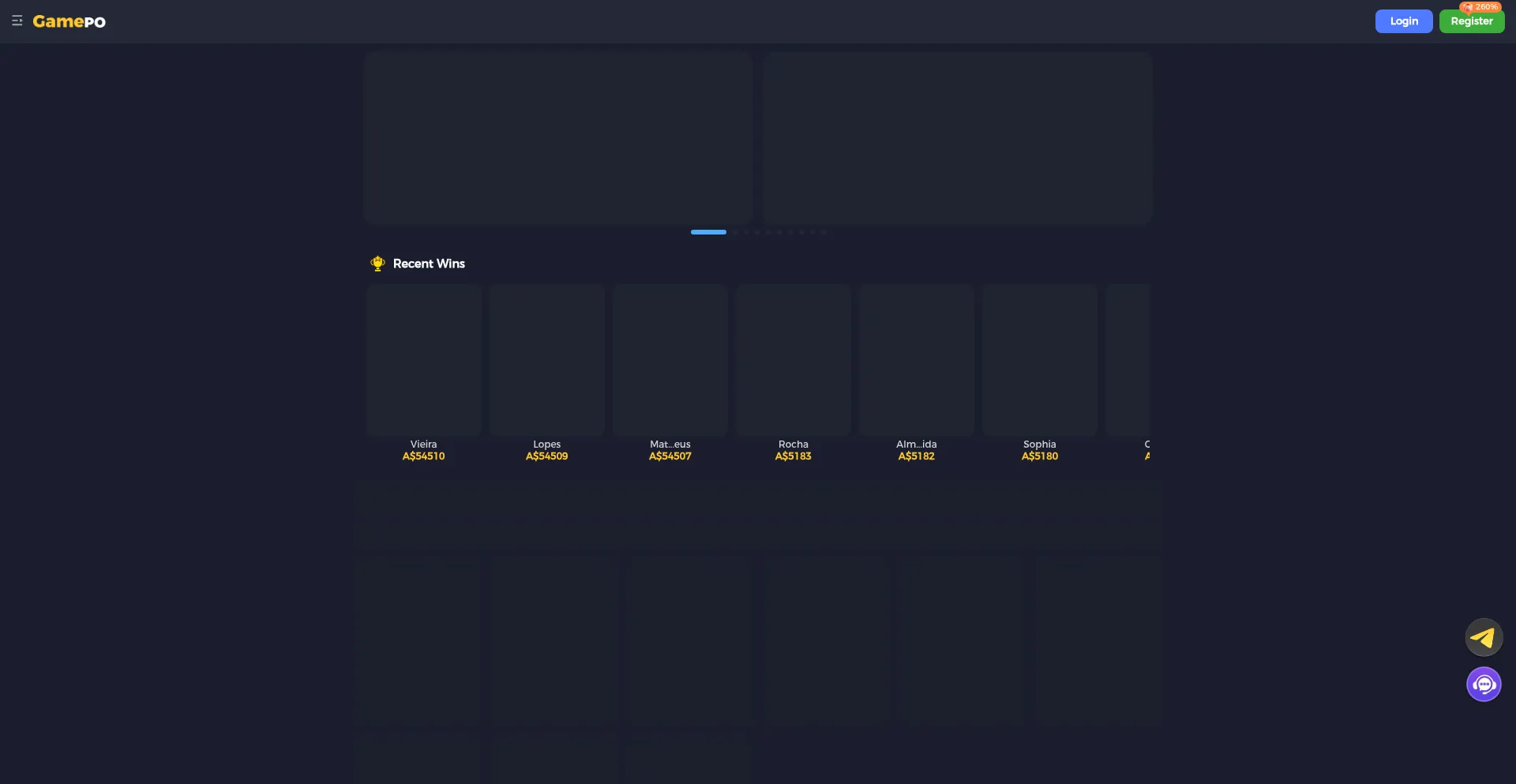
Task: Click the Vieira winner name label
Action: point(424,445)
